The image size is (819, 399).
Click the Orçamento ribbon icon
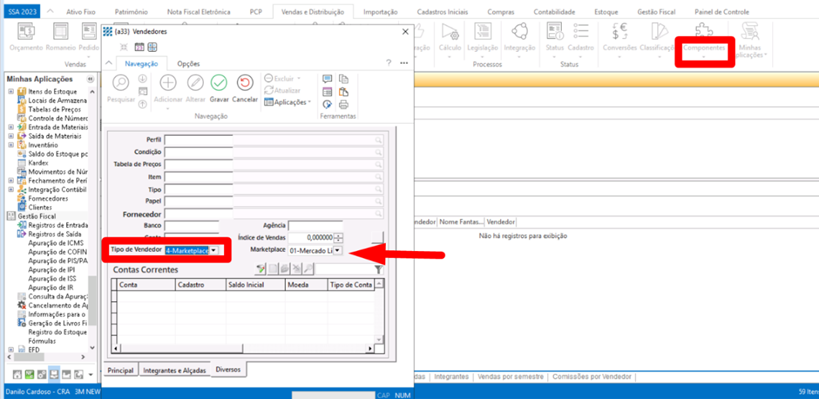26,31
